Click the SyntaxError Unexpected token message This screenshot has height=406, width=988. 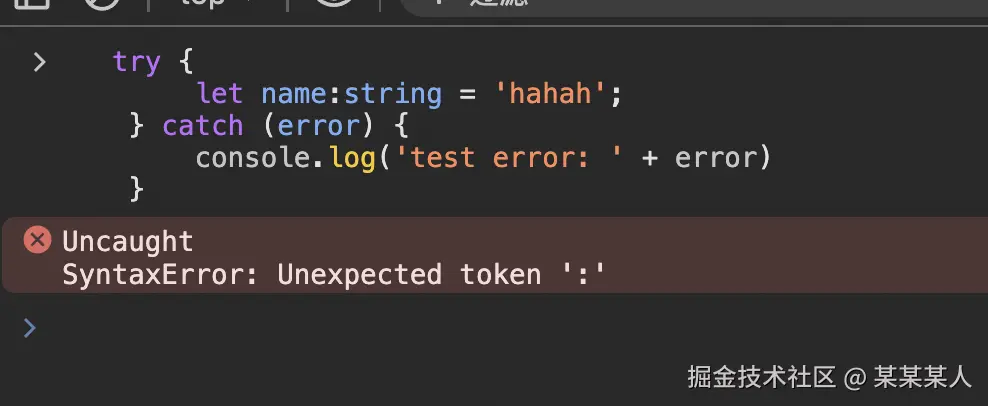(x=334, y=276)
